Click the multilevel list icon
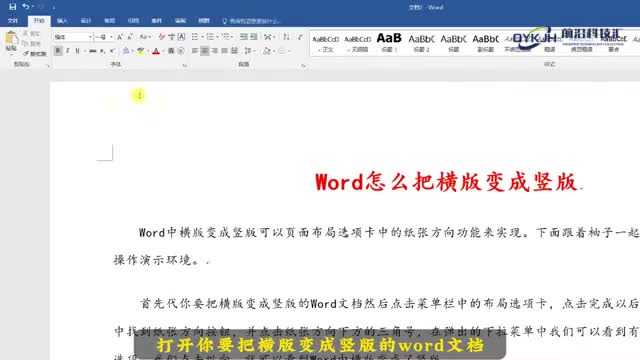The image size is (640, 360). point(225,37)
